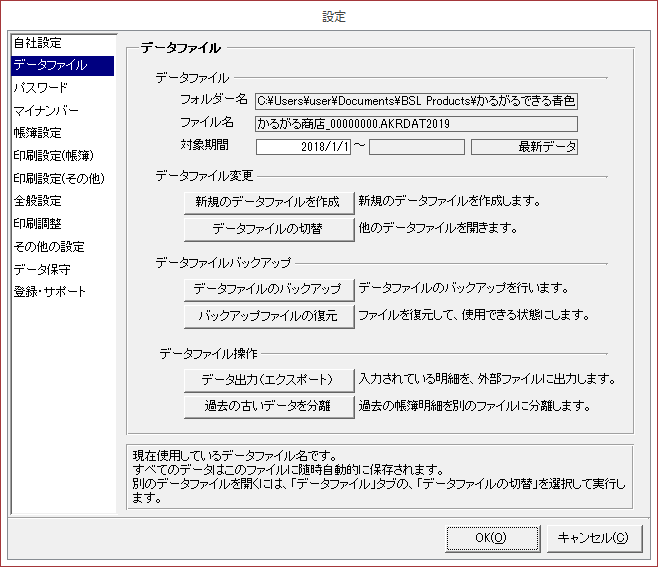Select データ保守 in the sidebar
This screenshot has width=658, height=567.
coord(41,269)
